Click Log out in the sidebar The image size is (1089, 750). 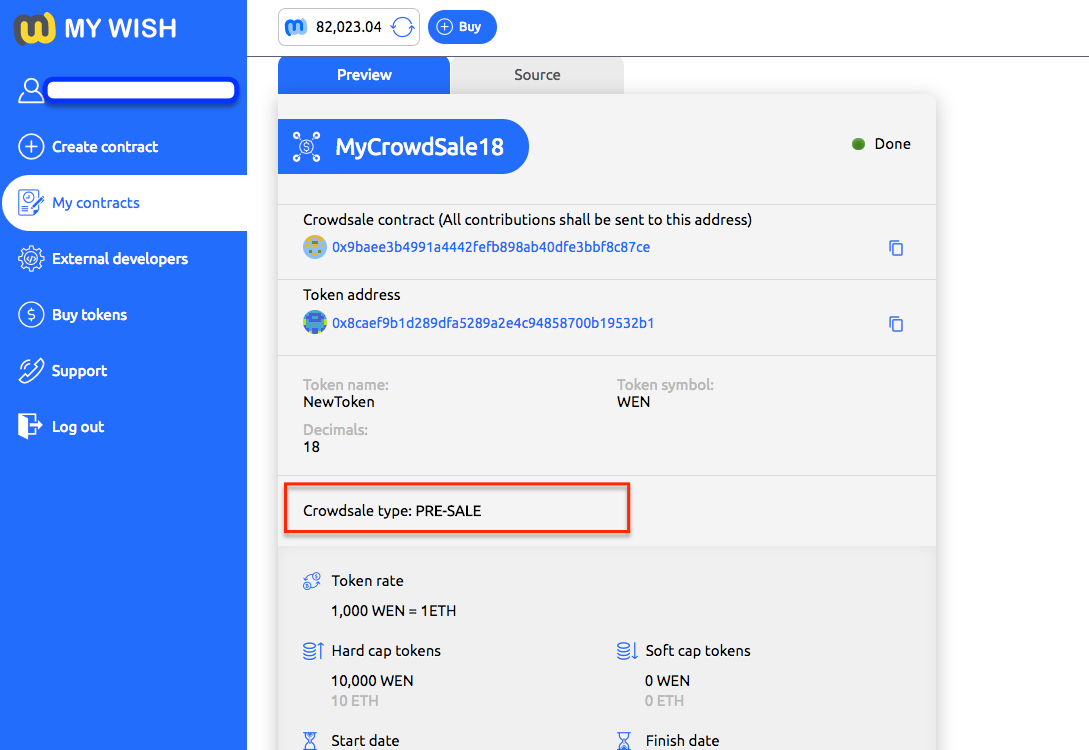[x=78, y=426]
